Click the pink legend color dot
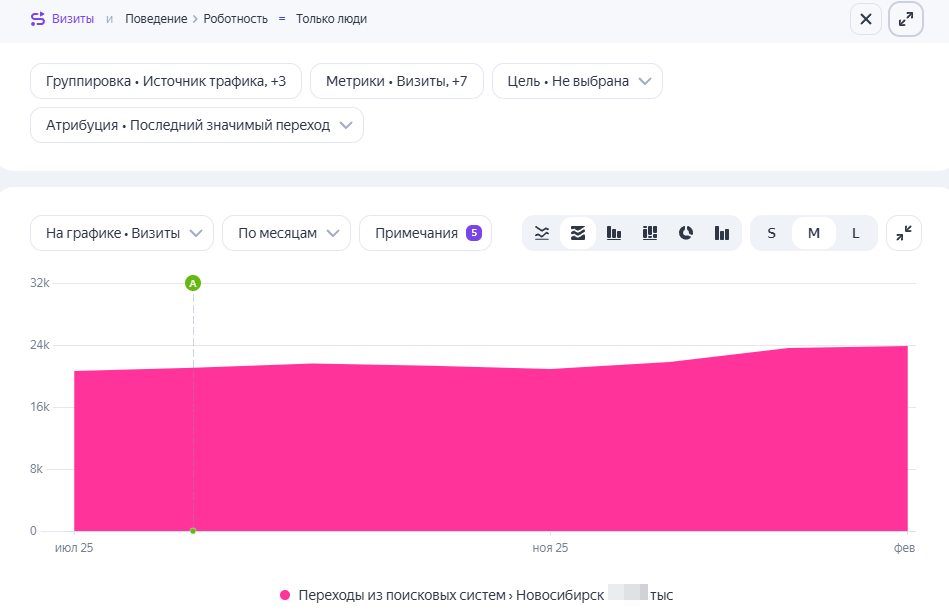Screen dimensions: 949x611 [285, 595]
